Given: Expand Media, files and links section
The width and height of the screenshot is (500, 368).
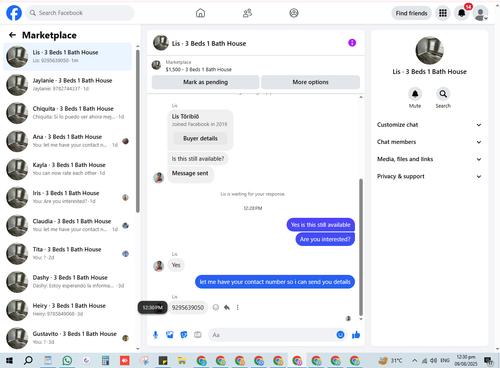Looking at the screenshot, I should [429, 159].
